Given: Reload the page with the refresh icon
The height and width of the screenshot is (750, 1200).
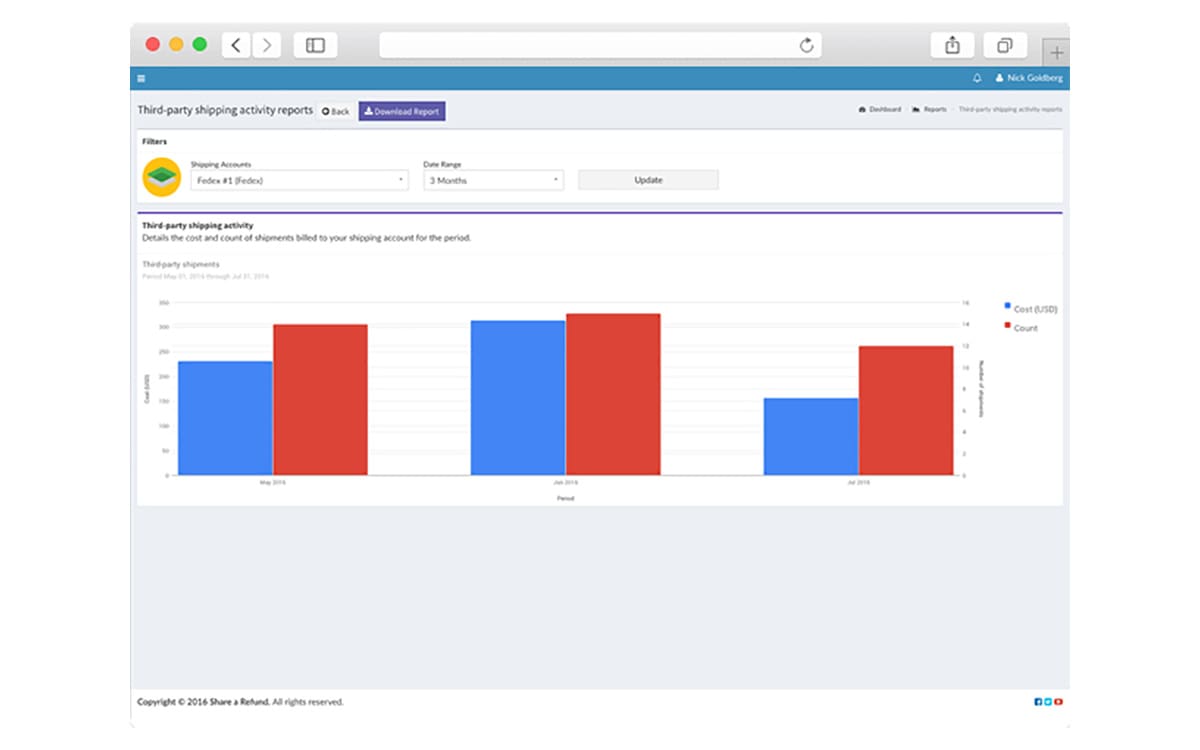Looking at the screenshot, I should click(806, 45).
